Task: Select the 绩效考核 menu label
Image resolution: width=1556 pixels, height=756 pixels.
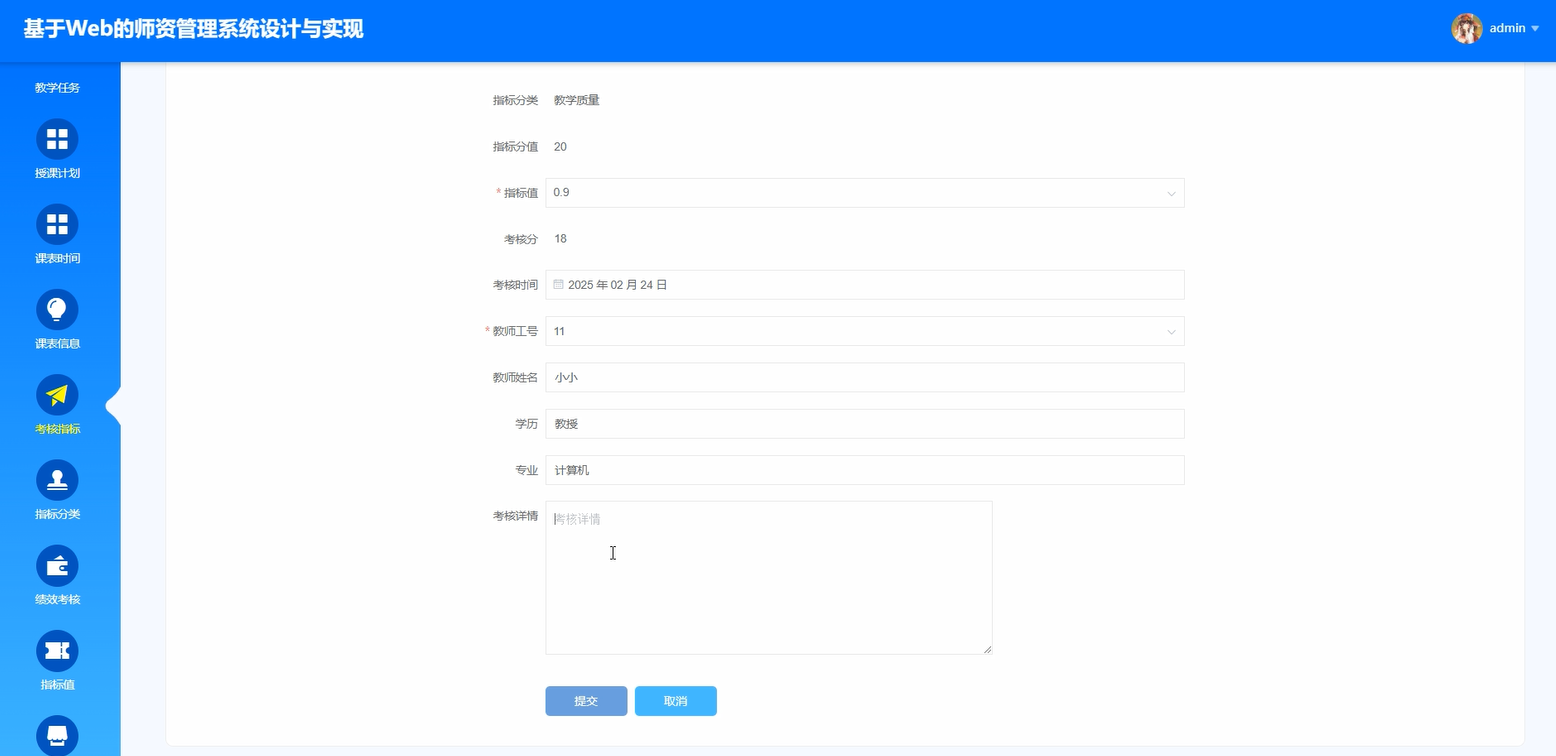Action: 57,600
